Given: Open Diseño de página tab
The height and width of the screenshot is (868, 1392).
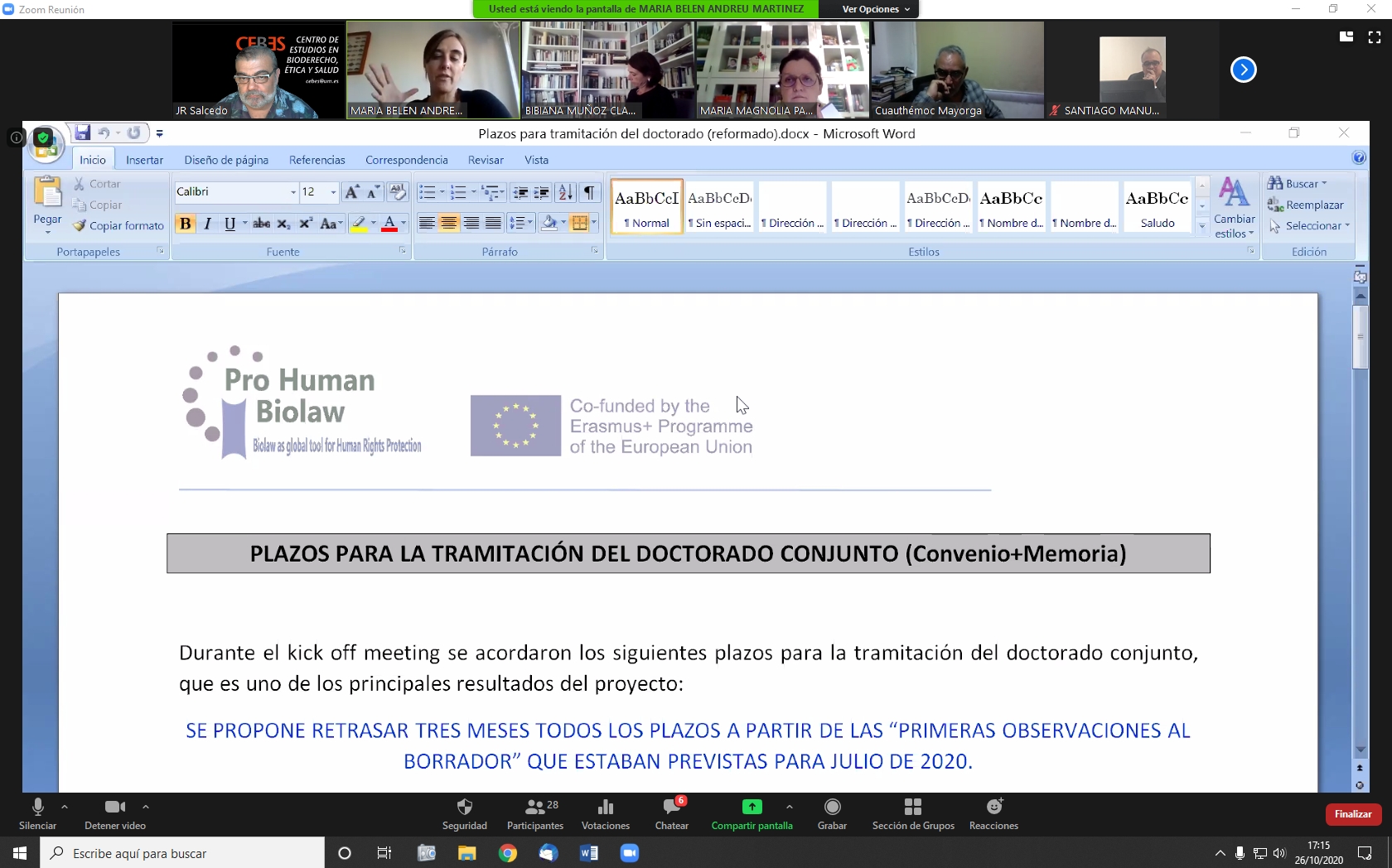Looking at the screenshot, I should click(x=226, y=160).
